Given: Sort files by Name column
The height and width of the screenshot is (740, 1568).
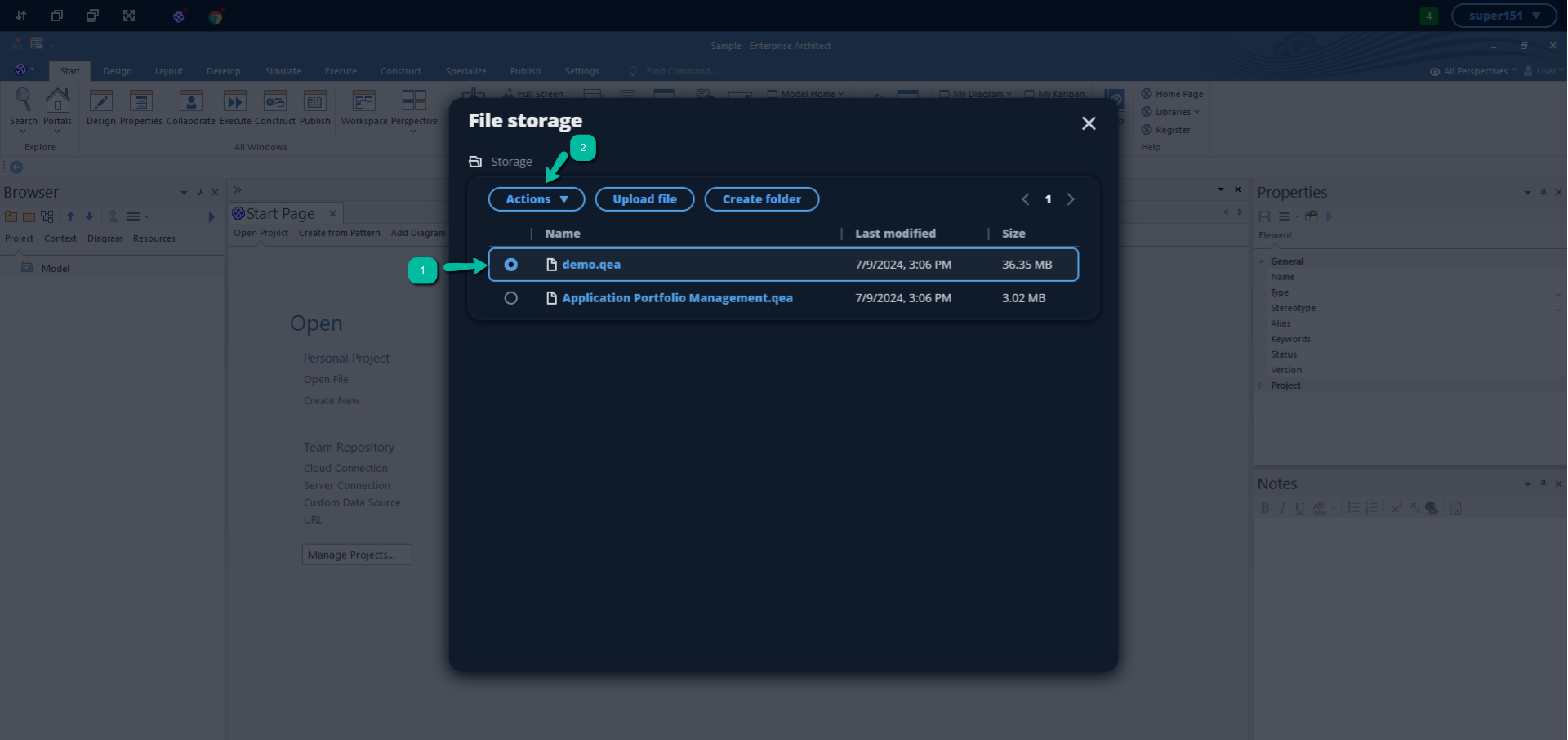Looking at the screenshot, I should point(563,234).
